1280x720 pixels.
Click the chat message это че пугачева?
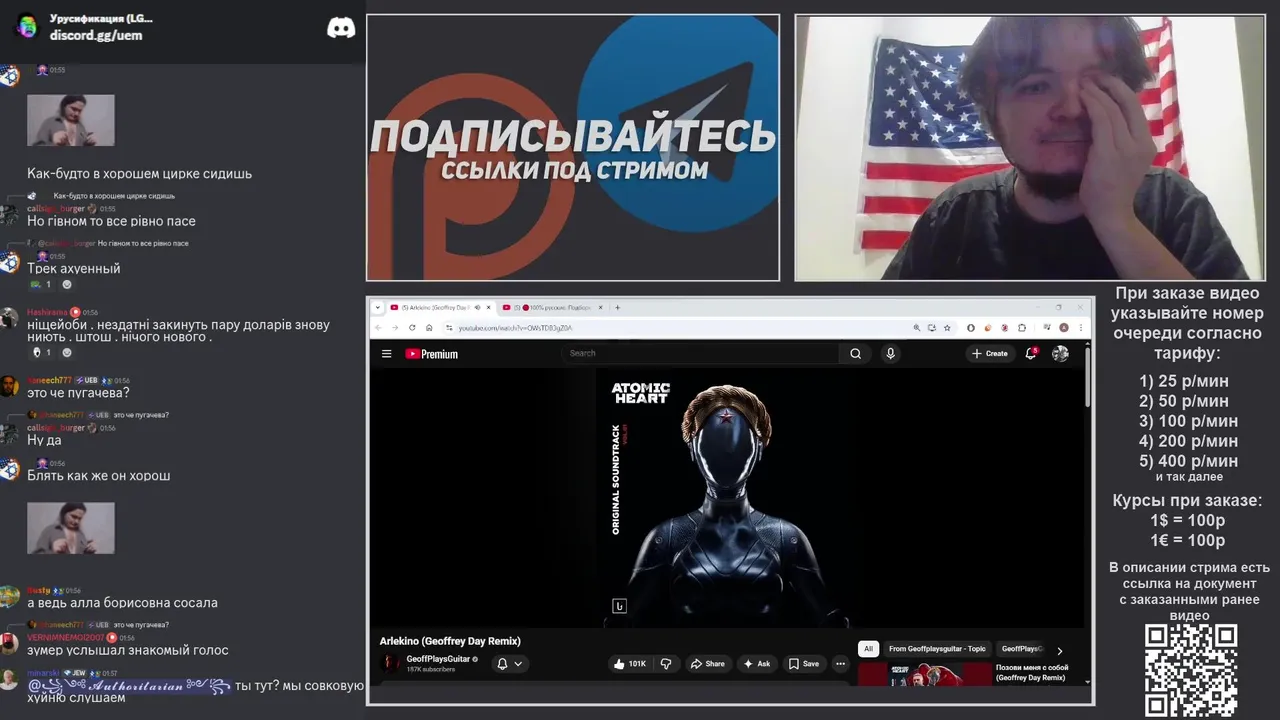[78, 392]
